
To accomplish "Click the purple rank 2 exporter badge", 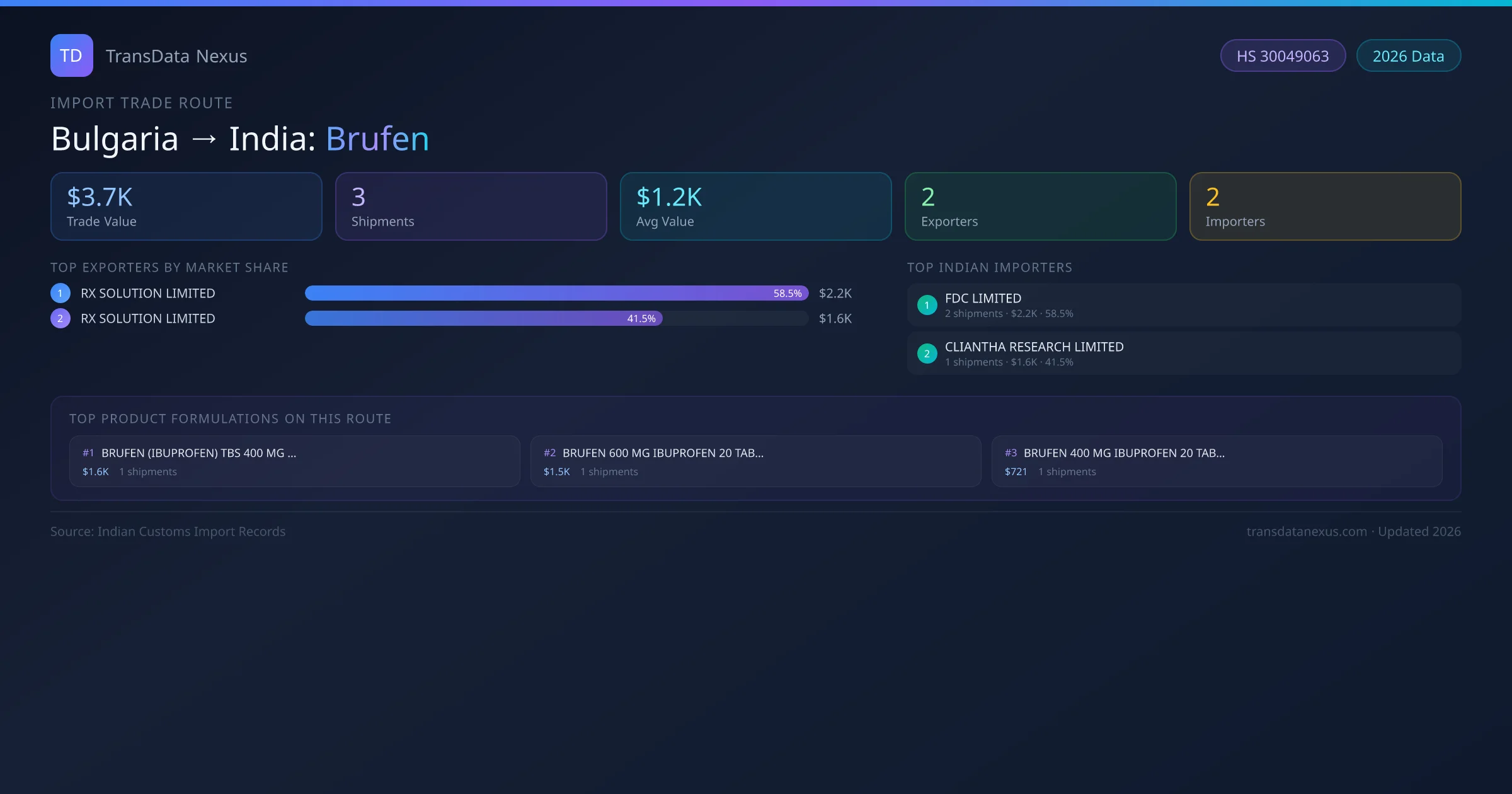I will click(x=60, y=318).
